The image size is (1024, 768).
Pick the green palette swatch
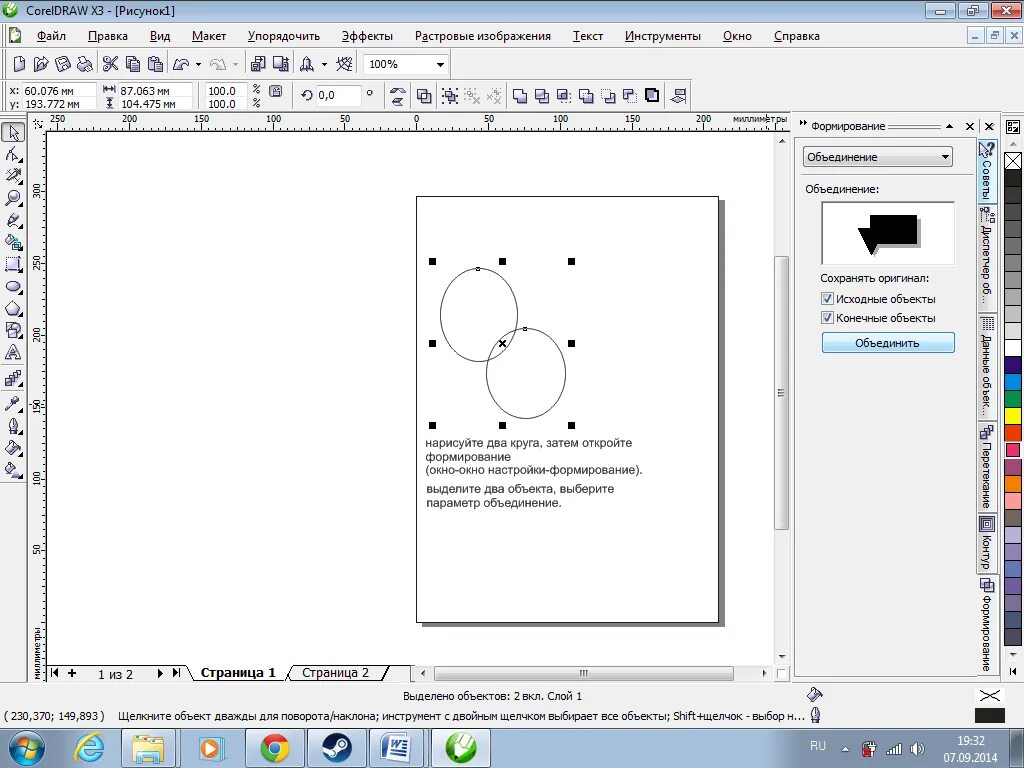coord(1013,398)
